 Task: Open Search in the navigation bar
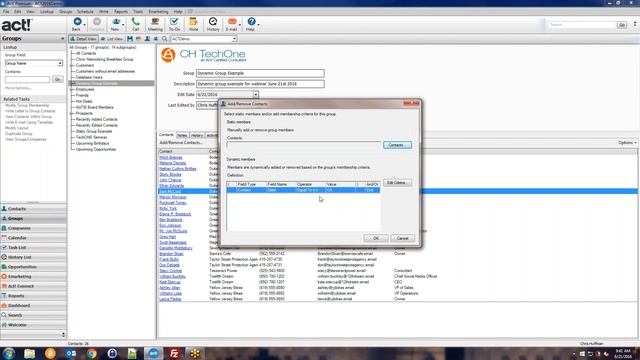pos(33,315)
